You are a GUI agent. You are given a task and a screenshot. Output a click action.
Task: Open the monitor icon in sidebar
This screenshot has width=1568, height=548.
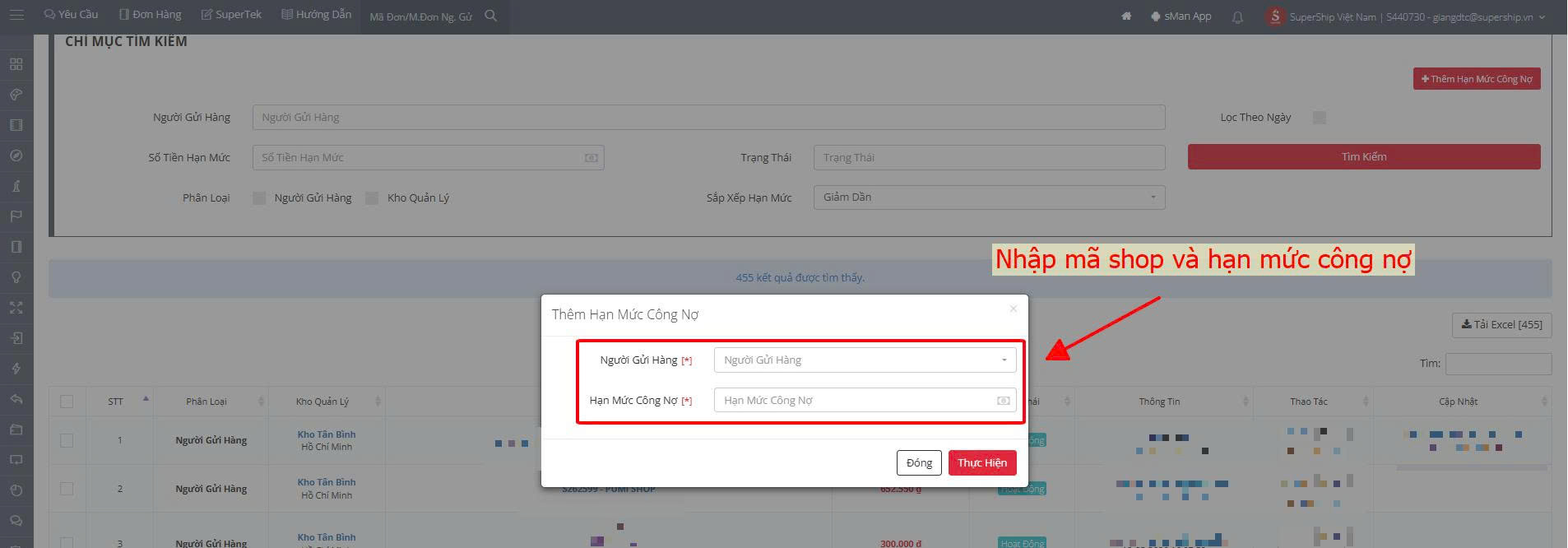(16, 460)
